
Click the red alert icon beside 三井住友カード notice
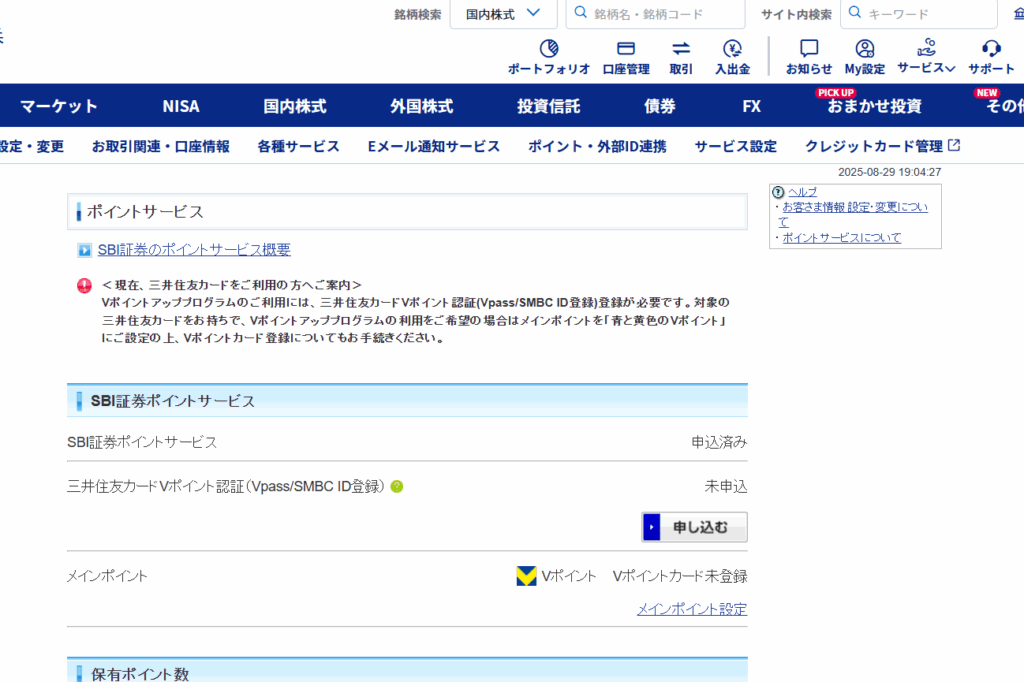point(84,285)
